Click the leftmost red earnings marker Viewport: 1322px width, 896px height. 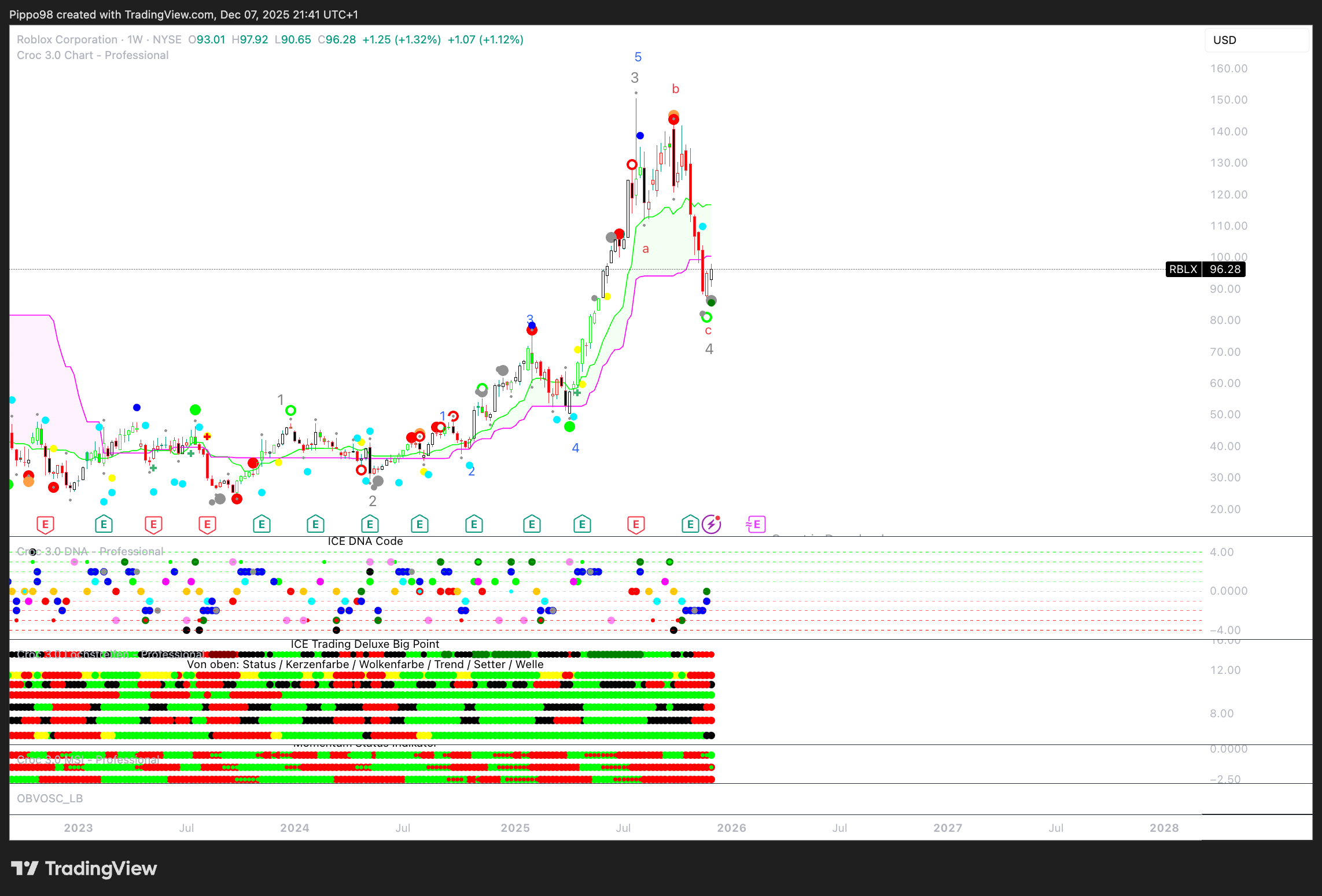pos(45,525)
